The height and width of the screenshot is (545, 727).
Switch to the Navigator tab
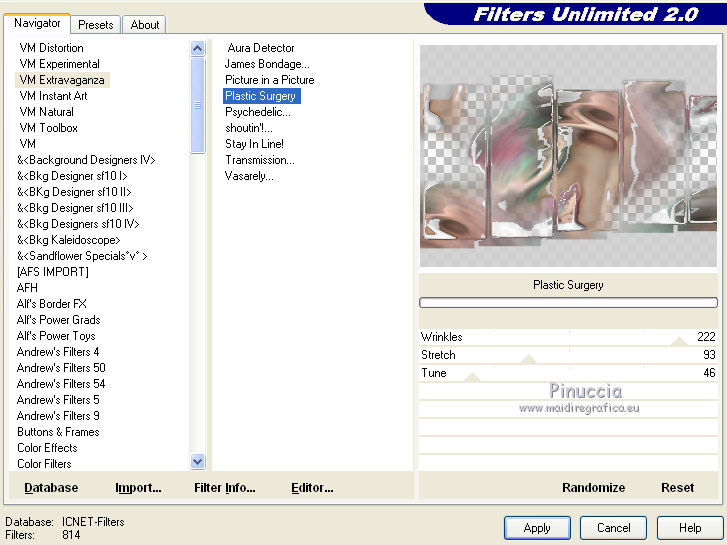(x=37, y=23)
